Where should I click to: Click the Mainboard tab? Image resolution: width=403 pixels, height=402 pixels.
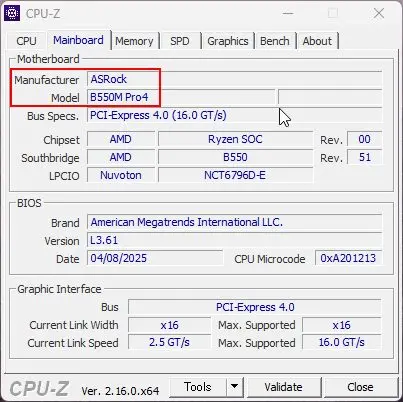click(x=78, y=40)
